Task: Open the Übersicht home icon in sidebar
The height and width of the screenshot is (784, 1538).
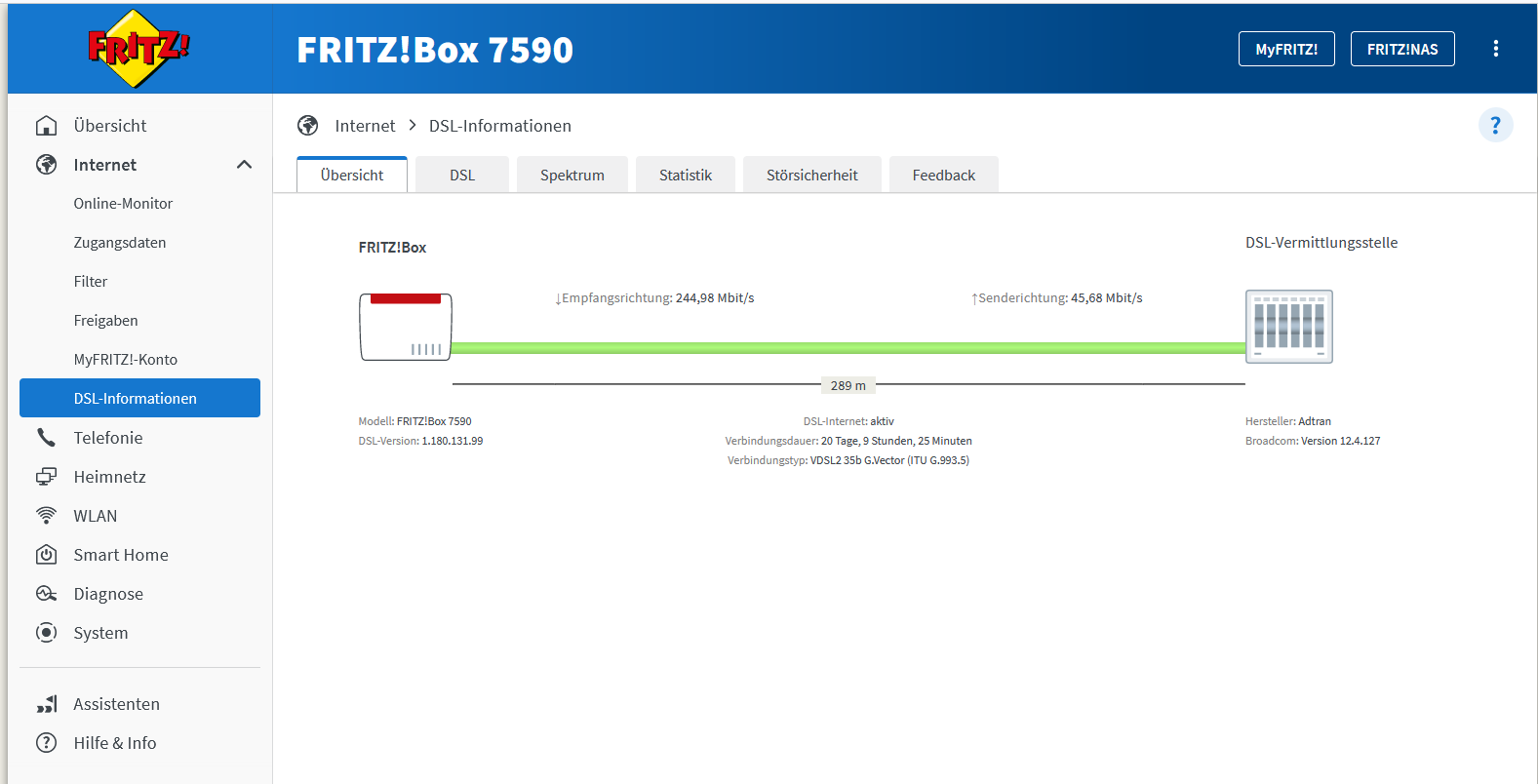Action: 46,126
